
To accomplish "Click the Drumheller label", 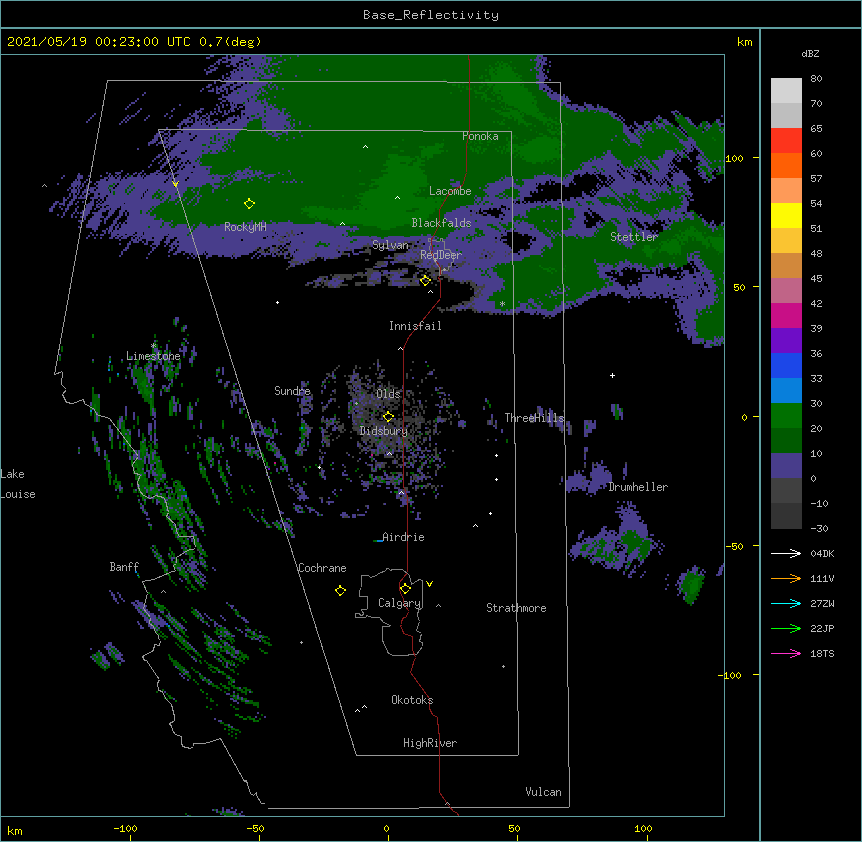I will point(638,488).
